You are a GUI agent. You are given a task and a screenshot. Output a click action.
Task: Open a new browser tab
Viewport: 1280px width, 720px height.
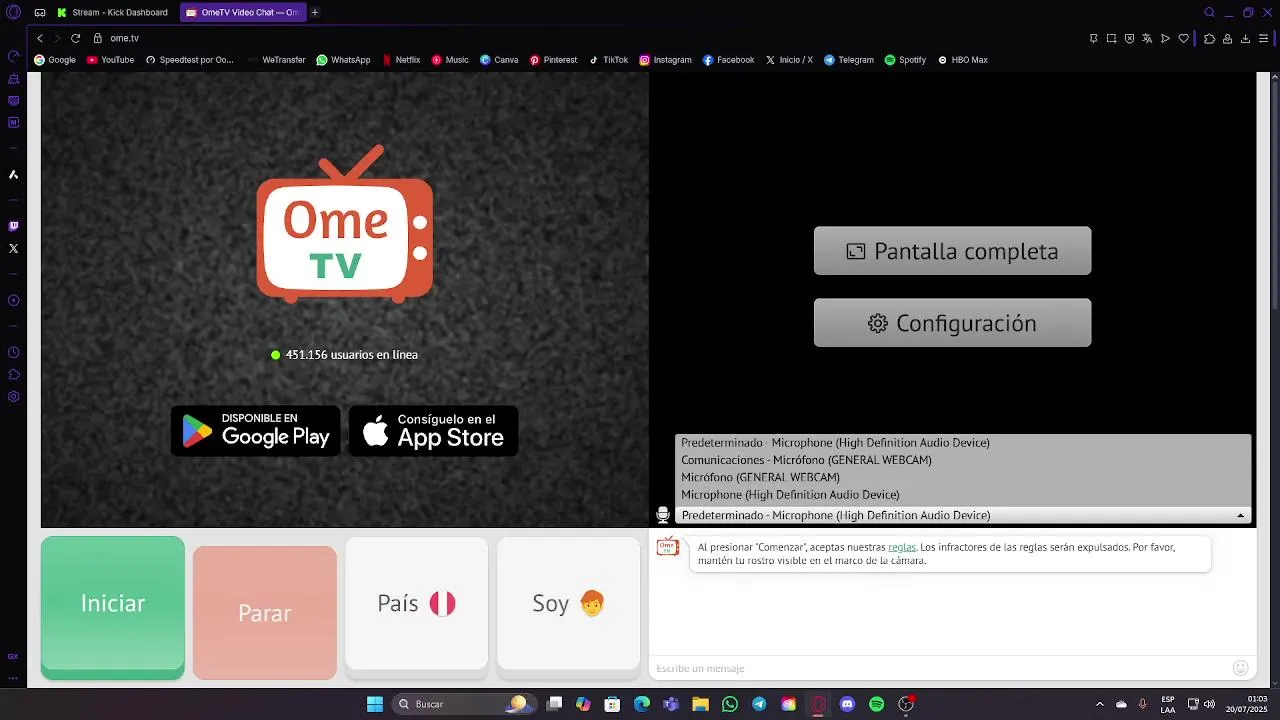click(x=315, y=13)
